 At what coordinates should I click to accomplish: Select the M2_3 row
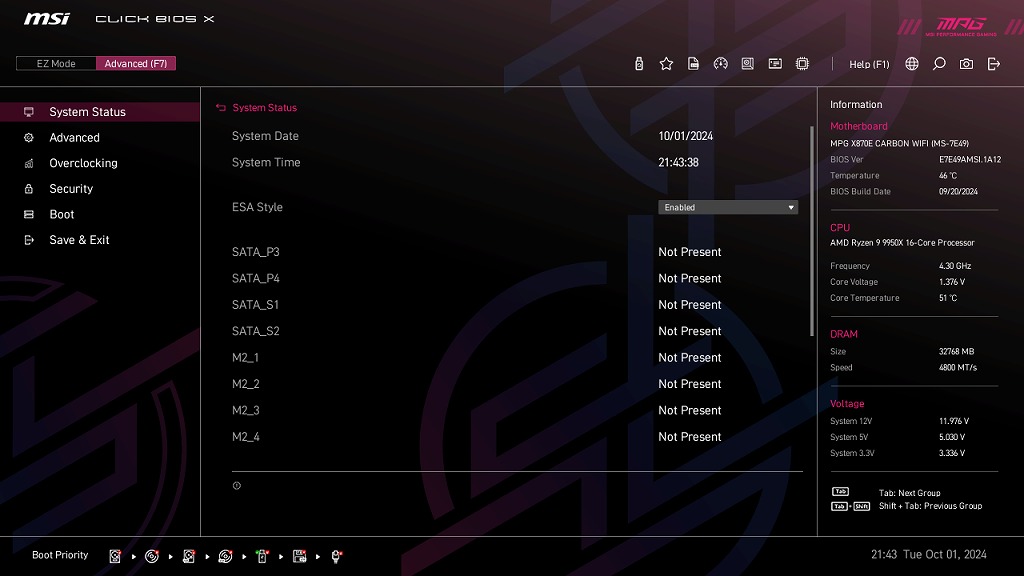pyautogui.click(x=515, y=411)
